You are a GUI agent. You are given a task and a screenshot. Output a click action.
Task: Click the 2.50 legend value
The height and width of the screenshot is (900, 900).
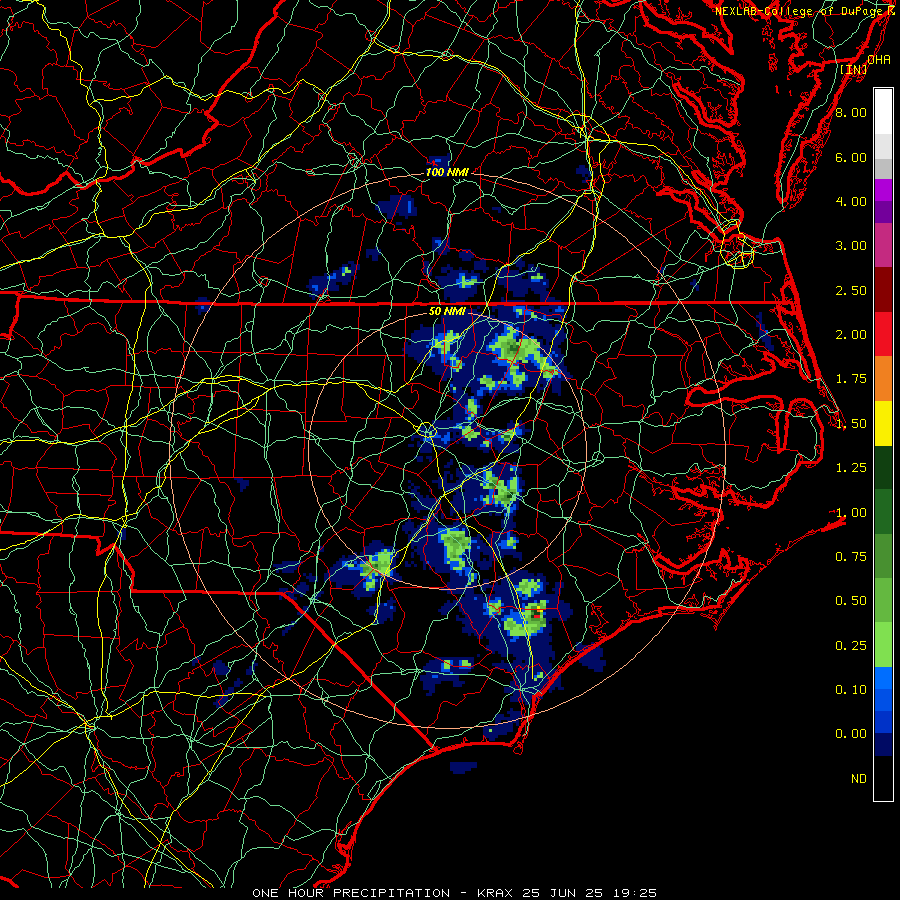851,290
